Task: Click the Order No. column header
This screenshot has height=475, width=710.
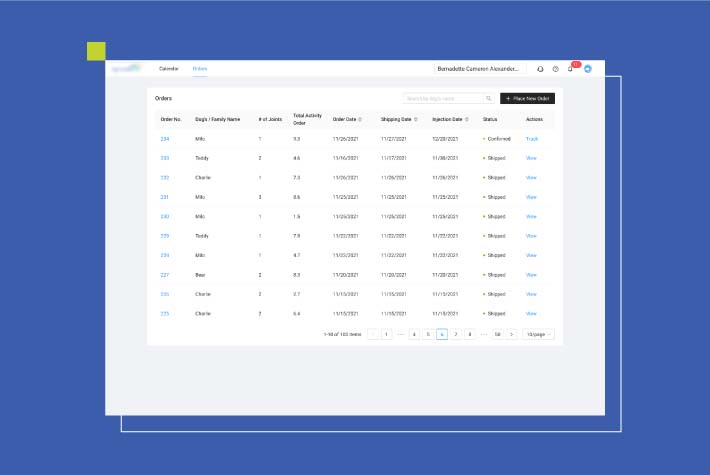Action: [171, 120]
